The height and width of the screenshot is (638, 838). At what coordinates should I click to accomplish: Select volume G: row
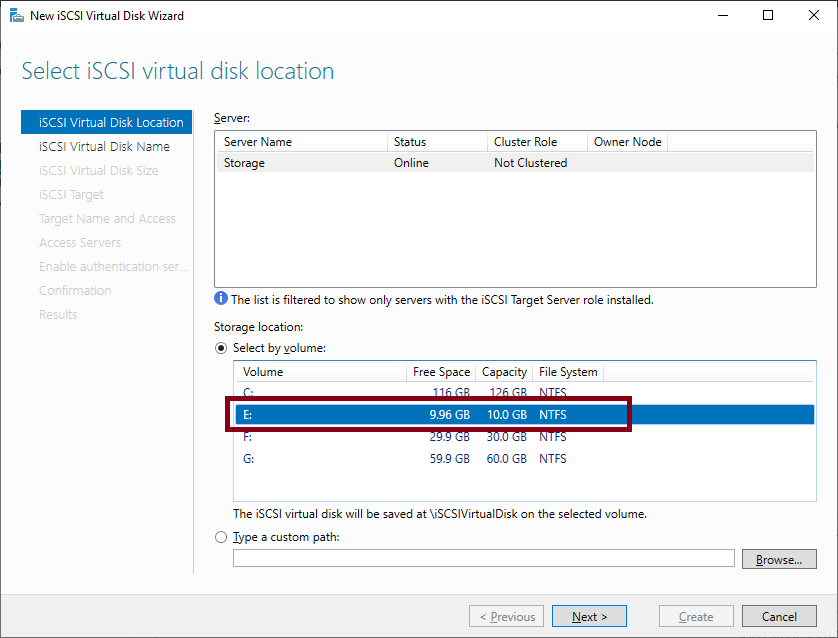[524, 458]
